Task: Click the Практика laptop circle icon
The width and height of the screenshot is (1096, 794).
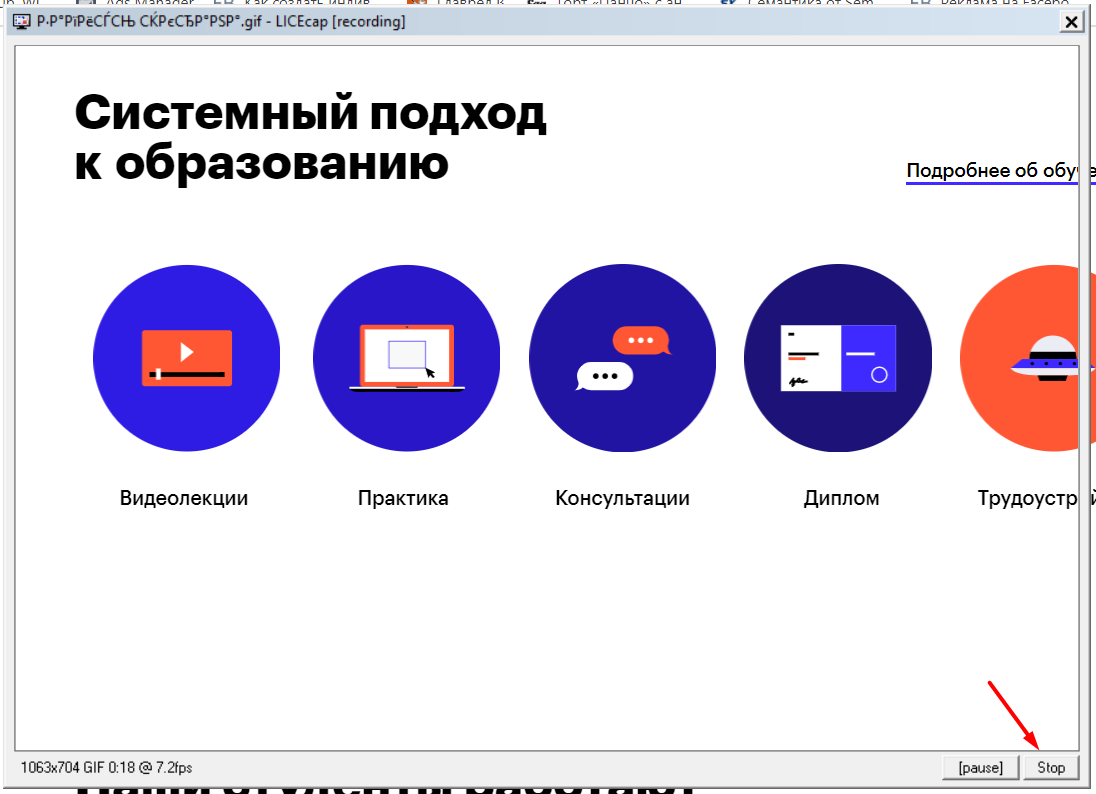Action: pyautogui.click(x=406, y=358)
